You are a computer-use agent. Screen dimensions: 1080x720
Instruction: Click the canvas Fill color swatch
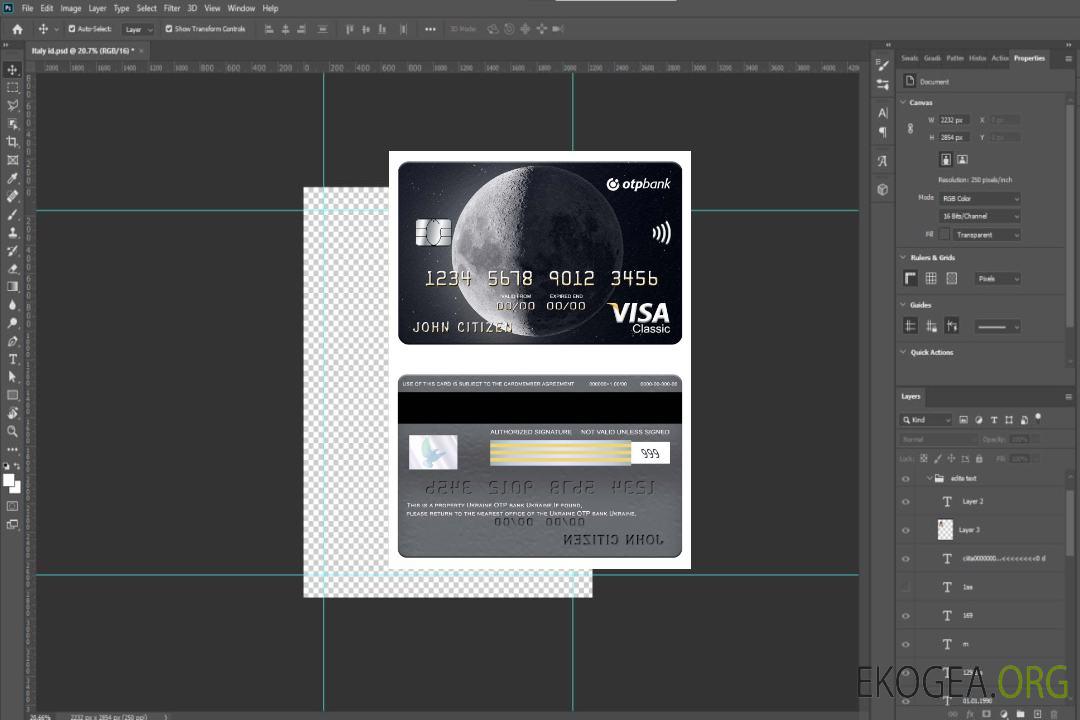tap(944, 235)
